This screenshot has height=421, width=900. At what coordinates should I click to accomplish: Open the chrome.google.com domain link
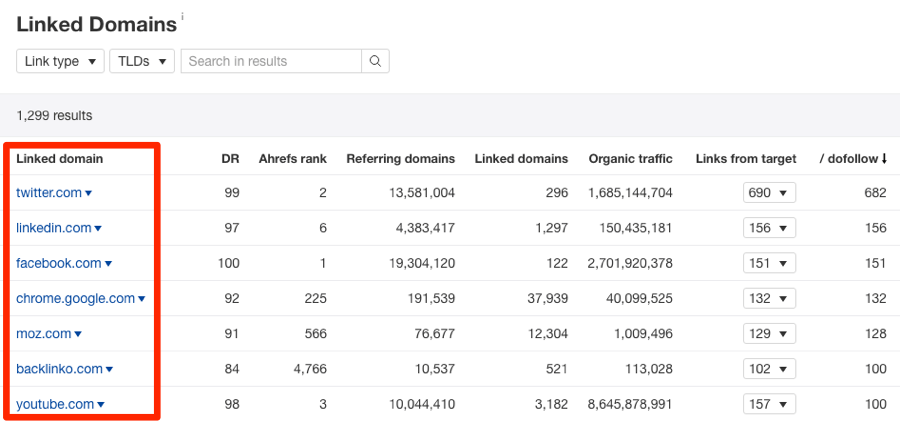point(75,299)
